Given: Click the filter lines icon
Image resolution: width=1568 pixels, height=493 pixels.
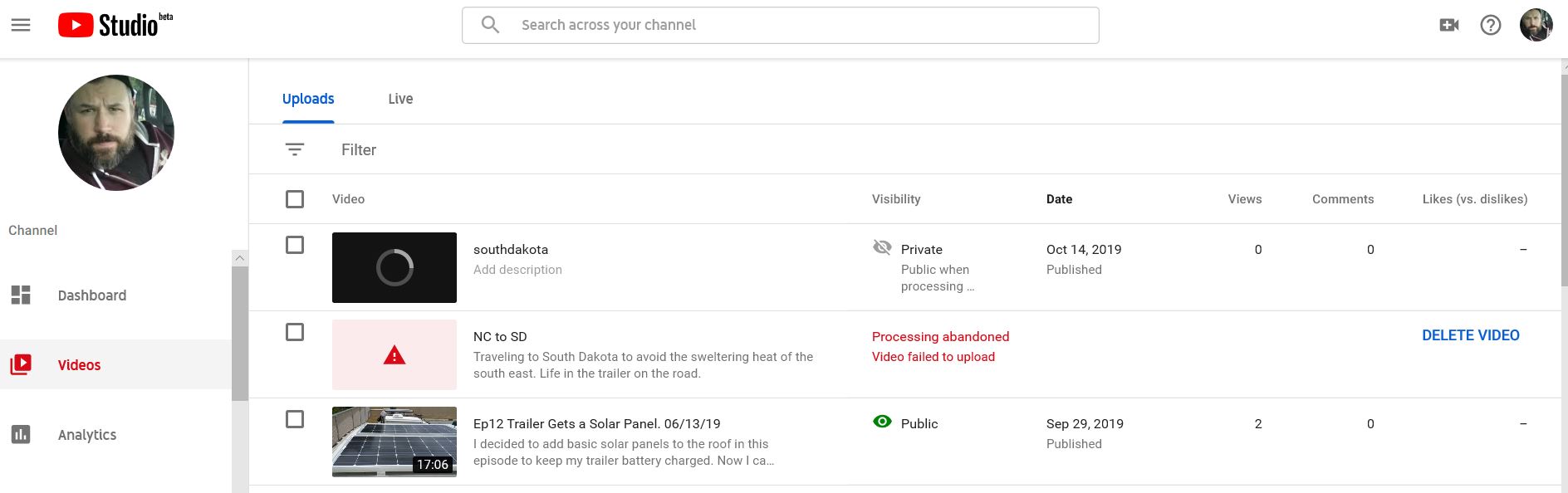Looking at the screenshot, I should pyautogui.click(x=295, y=149).
